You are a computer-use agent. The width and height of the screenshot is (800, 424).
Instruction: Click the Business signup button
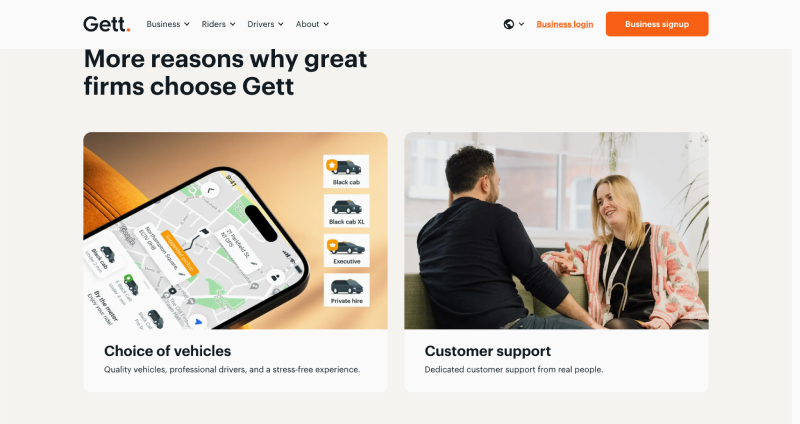coord(657,24)
